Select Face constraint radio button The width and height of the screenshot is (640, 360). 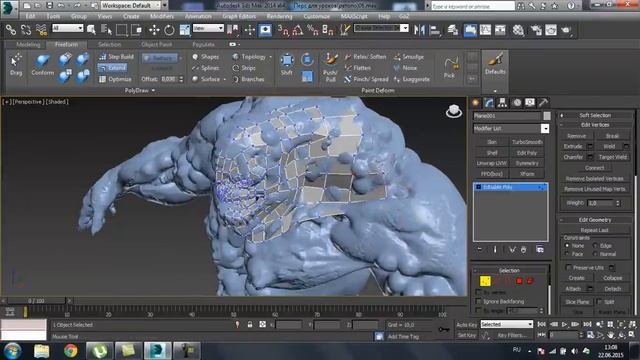pos(567,254)
